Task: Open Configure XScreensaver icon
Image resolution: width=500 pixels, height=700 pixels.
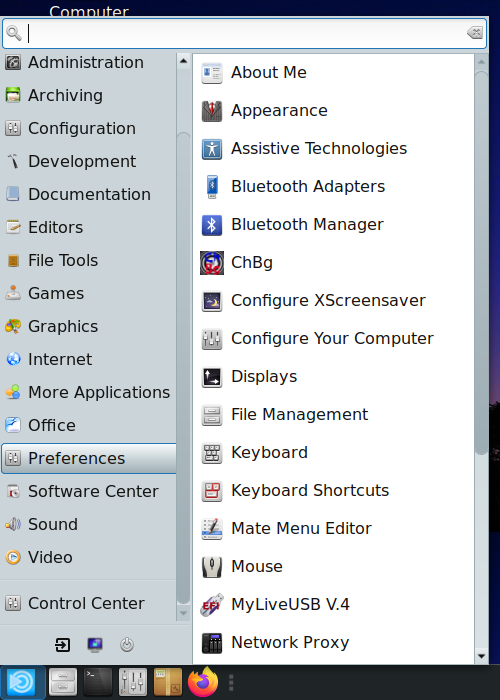Action: [212, 300]
